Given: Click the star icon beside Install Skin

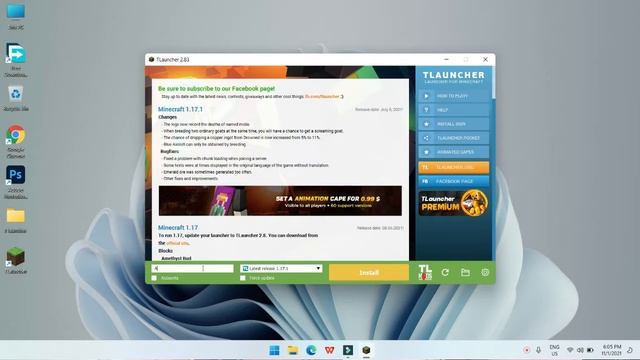Looking at the screenshot, I should point(426,124).
